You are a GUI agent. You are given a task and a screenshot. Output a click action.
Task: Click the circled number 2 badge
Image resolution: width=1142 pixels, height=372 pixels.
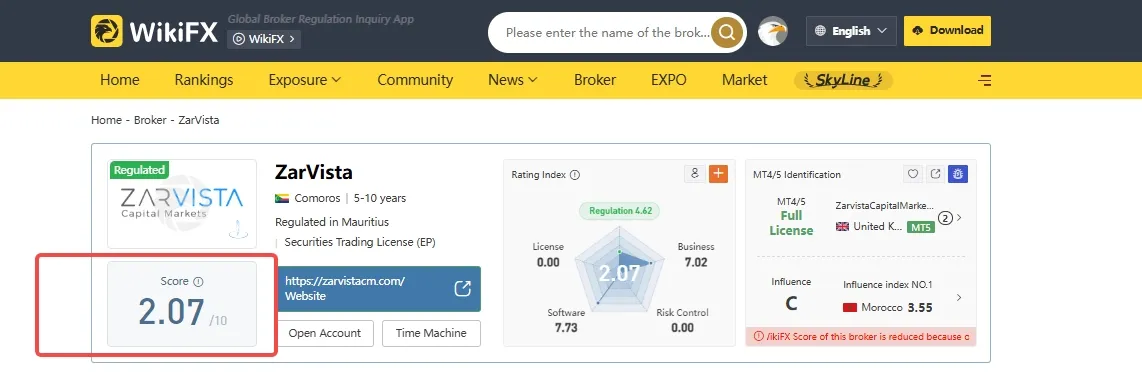pyautogui.click(x=945, y=218)
